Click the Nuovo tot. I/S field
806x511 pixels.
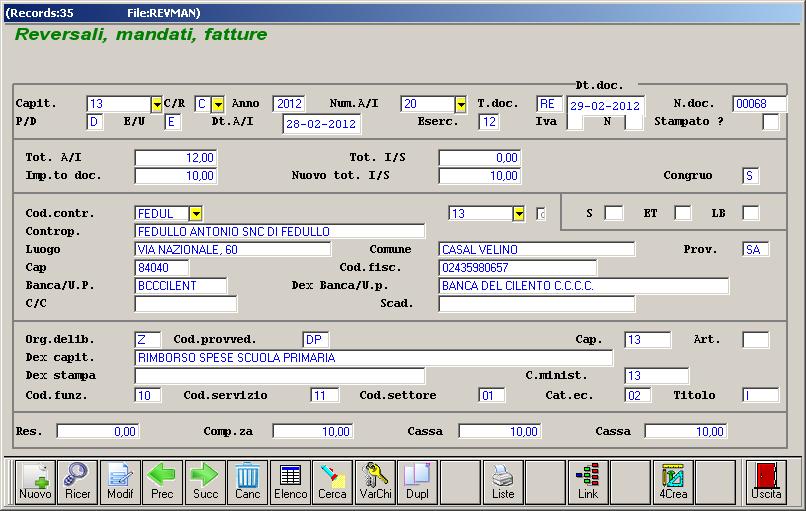[x=480, y=176]
